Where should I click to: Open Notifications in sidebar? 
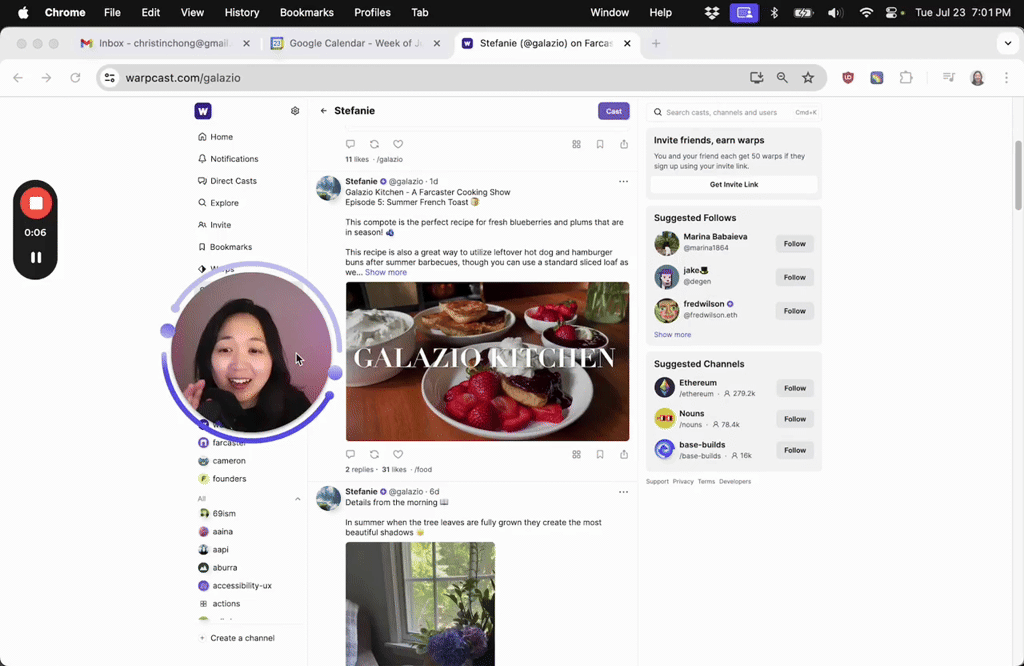[x=228, y=159]
